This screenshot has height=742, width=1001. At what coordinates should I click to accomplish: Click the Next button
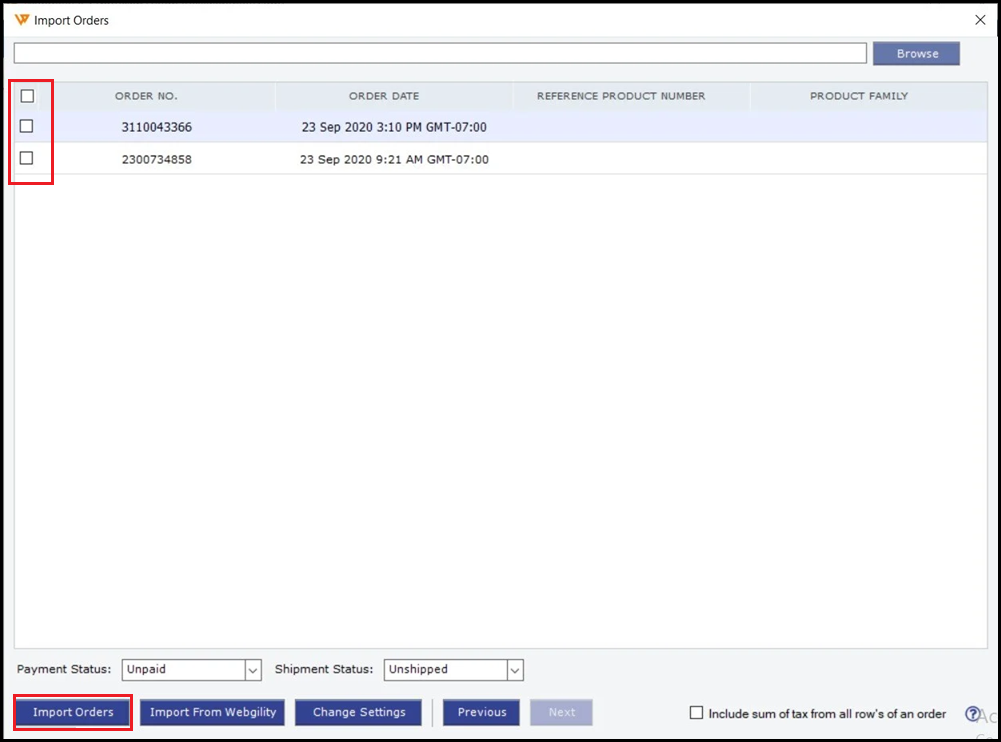coord(561,713)
